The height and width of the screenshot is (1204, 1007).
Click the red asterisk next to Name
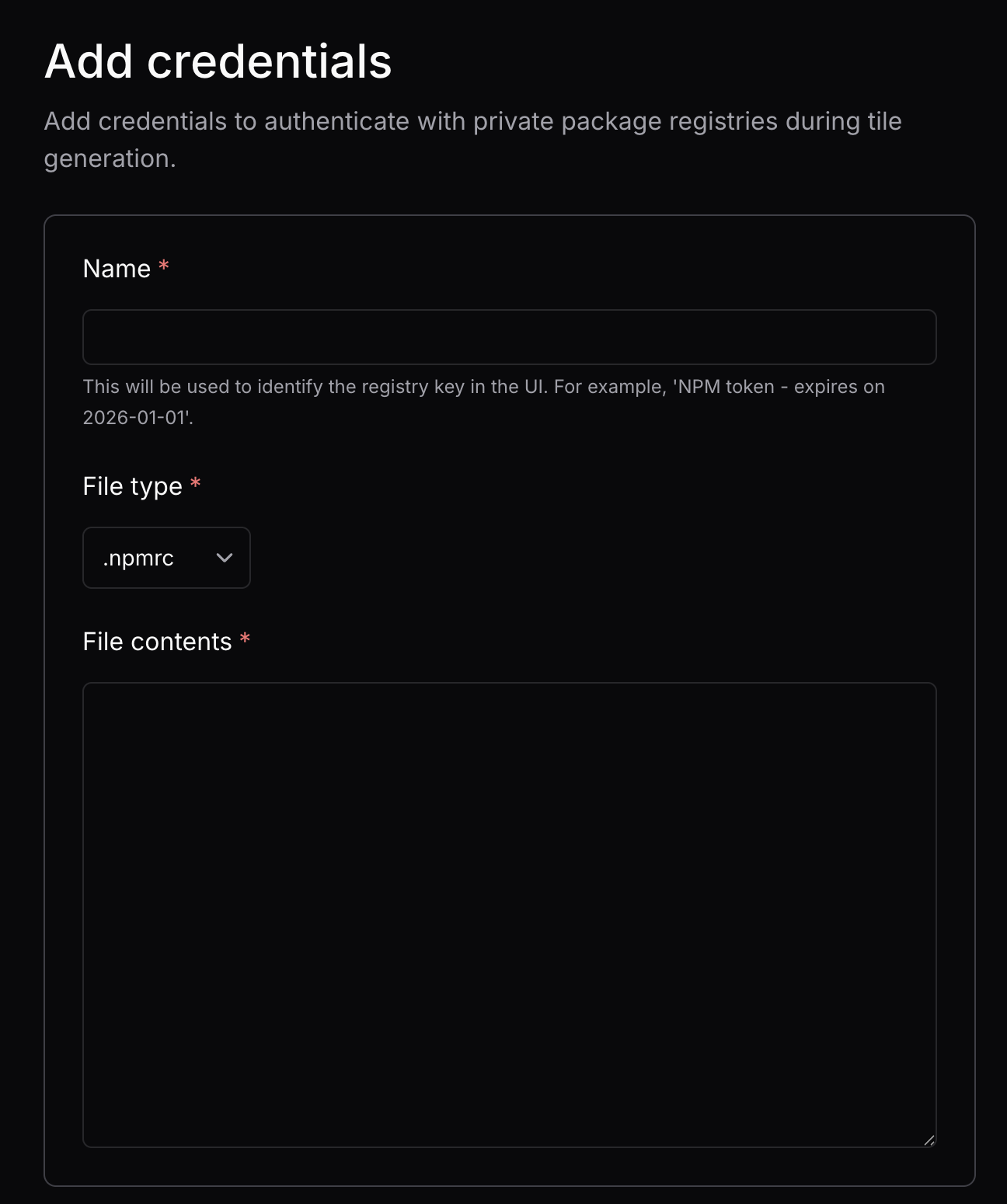(164, 267)
